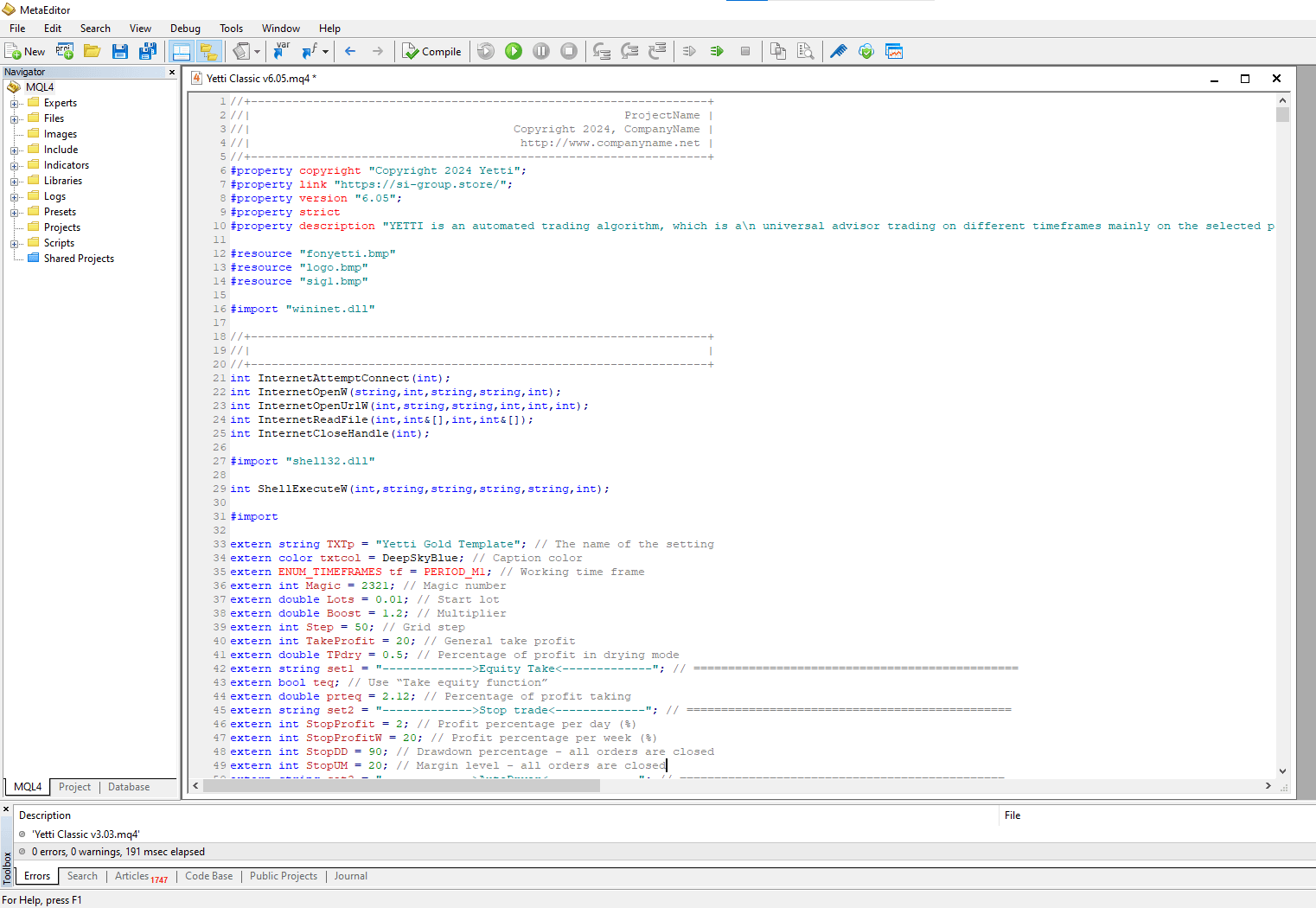Image resolution: width=1316 pixels, height=908 pixels.
Task: Click the New project icon
Action: click(65, 52)
